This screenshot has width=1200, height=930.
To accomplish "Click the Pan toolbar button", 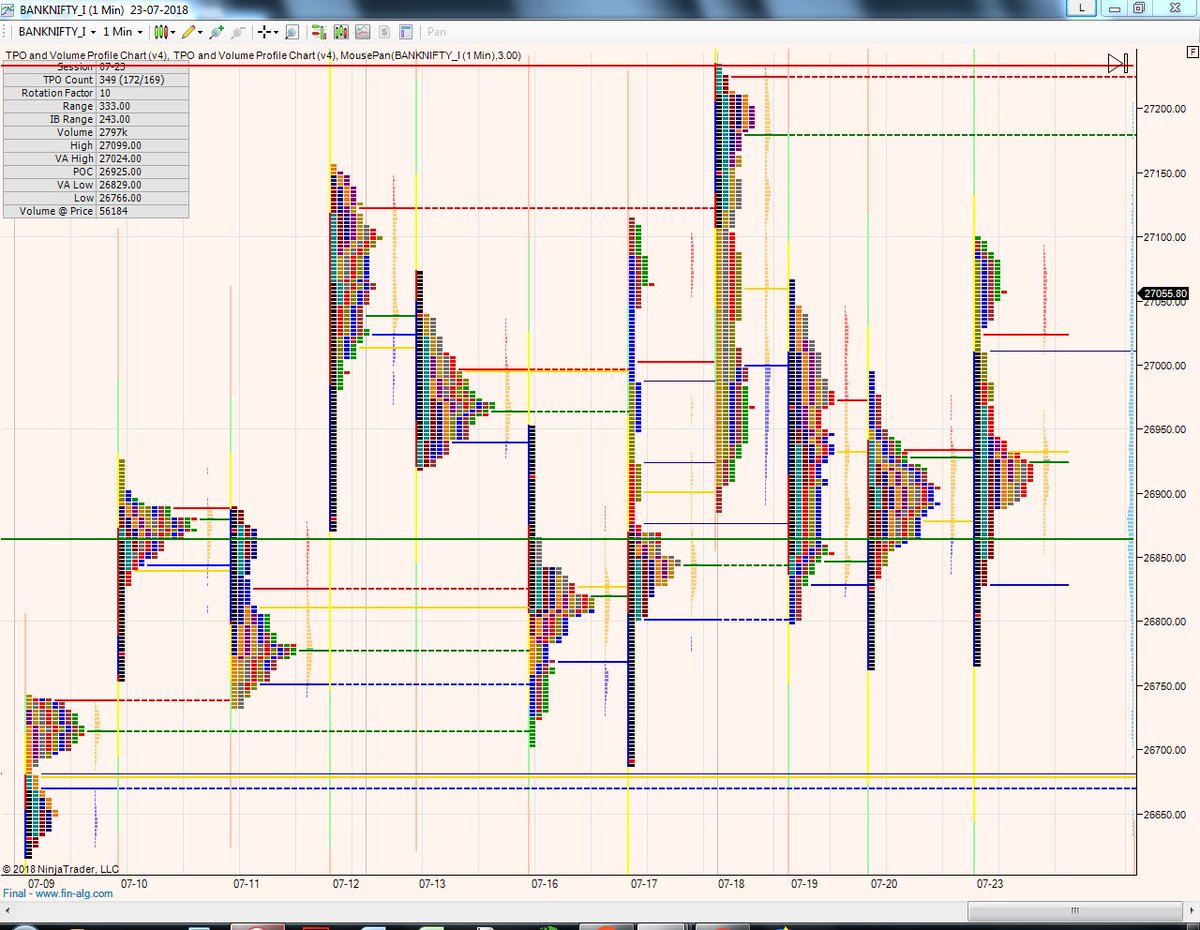I will click(436, 32).
